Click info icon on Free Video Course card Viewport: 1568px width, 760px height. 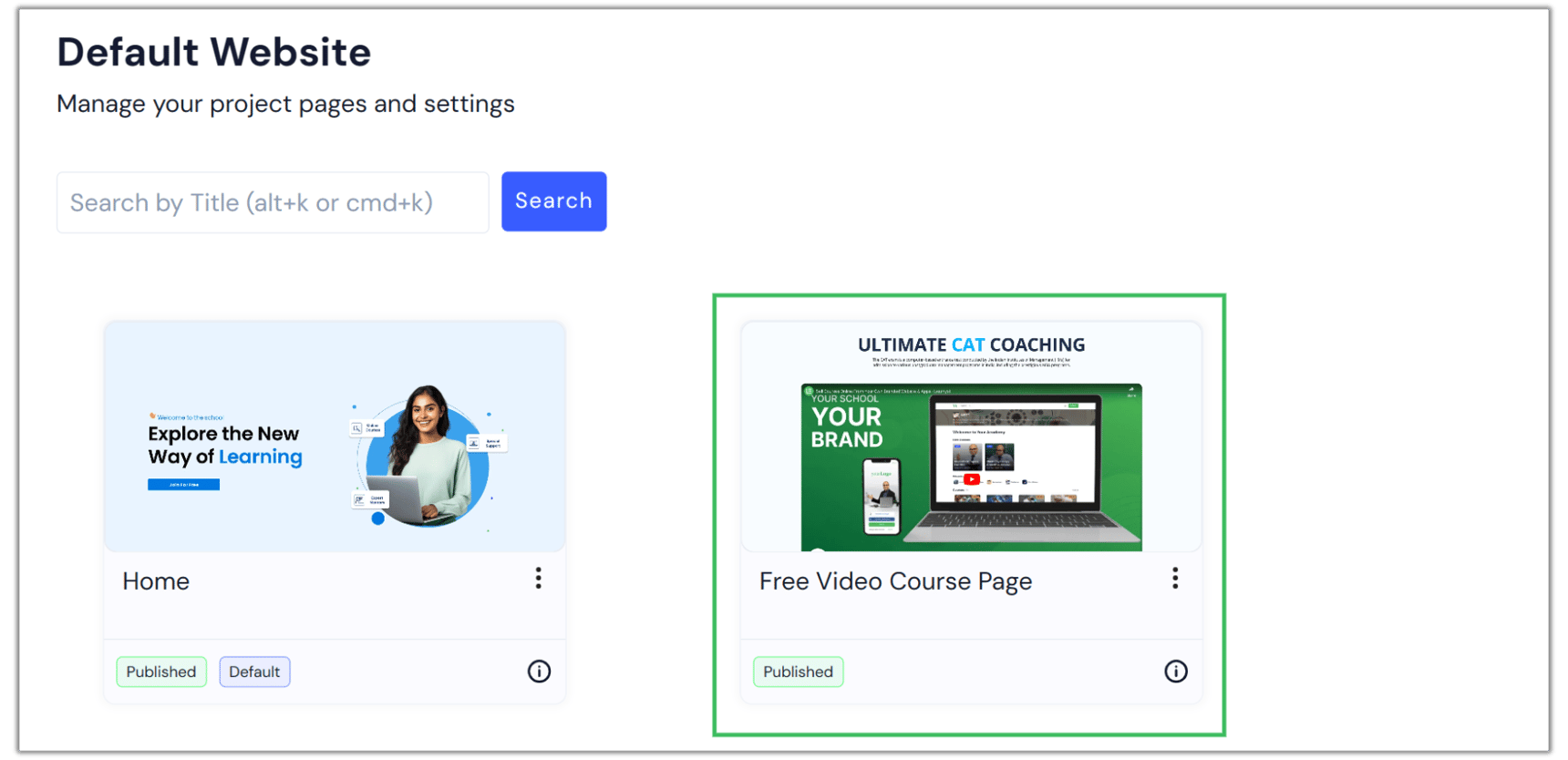click(x=1175, y=672)
